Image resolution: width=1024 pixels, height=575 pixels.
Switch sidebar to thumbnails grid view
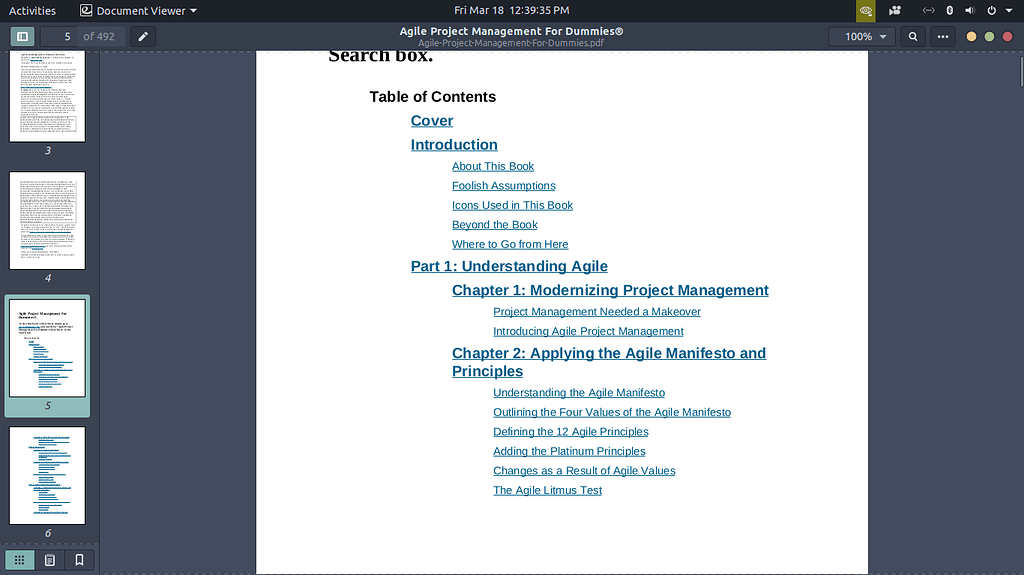pos(20,560)
